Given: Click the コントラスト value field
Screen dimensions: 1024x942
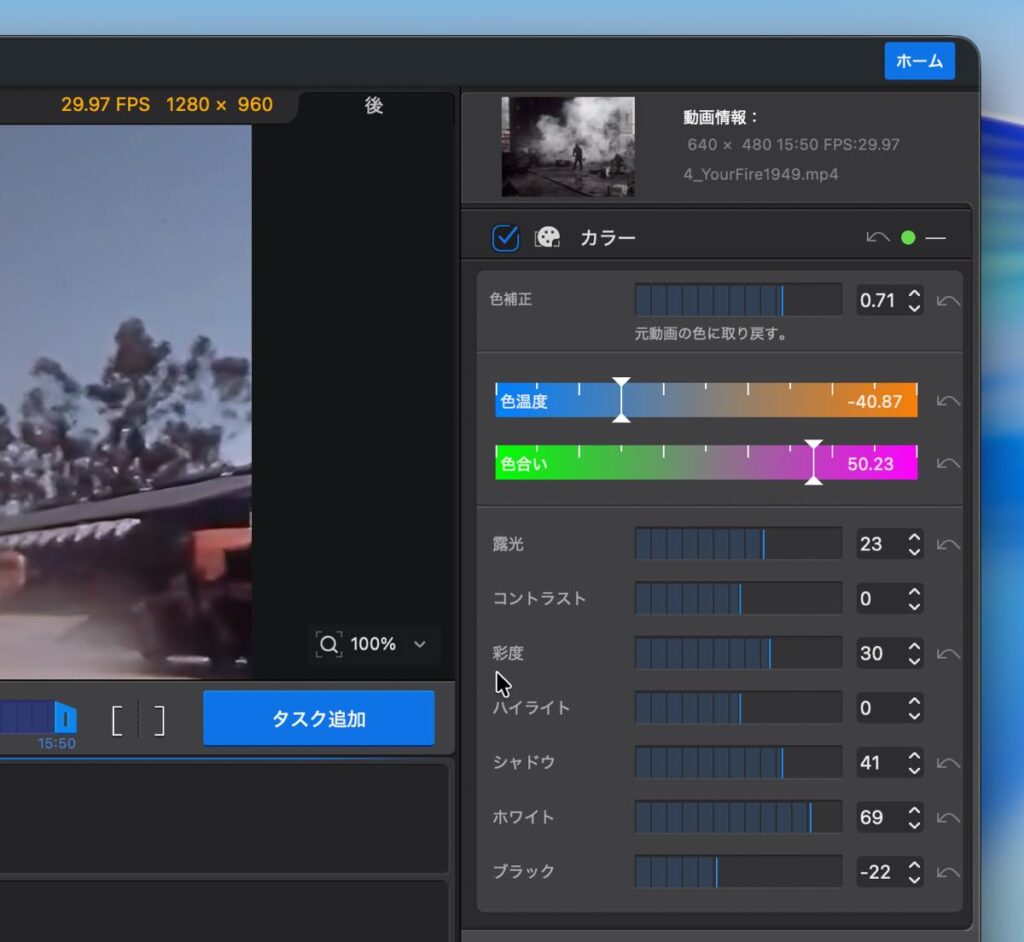Looking at the screenshot, I should coord(880,598).
